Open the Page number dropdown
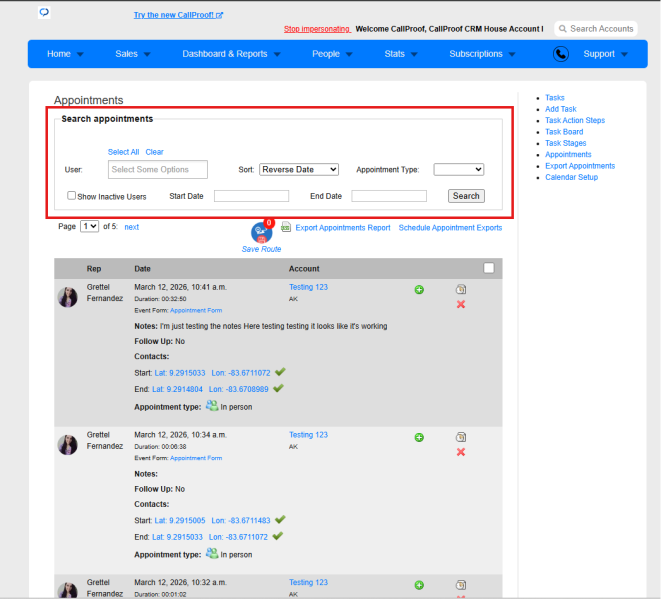661x599 pixels. coord(89,226)
